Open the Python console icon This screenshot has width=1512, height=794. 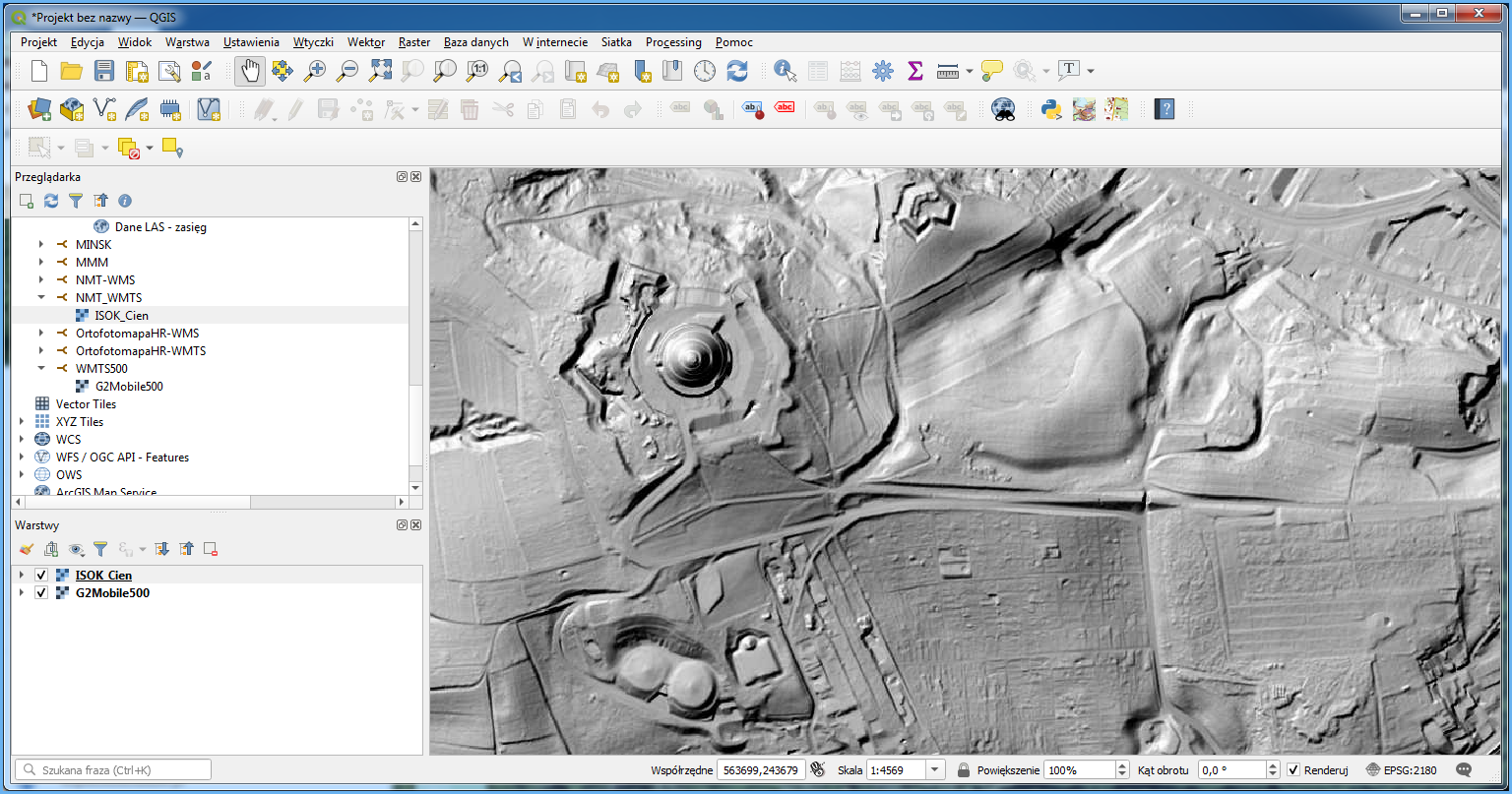1051,109
